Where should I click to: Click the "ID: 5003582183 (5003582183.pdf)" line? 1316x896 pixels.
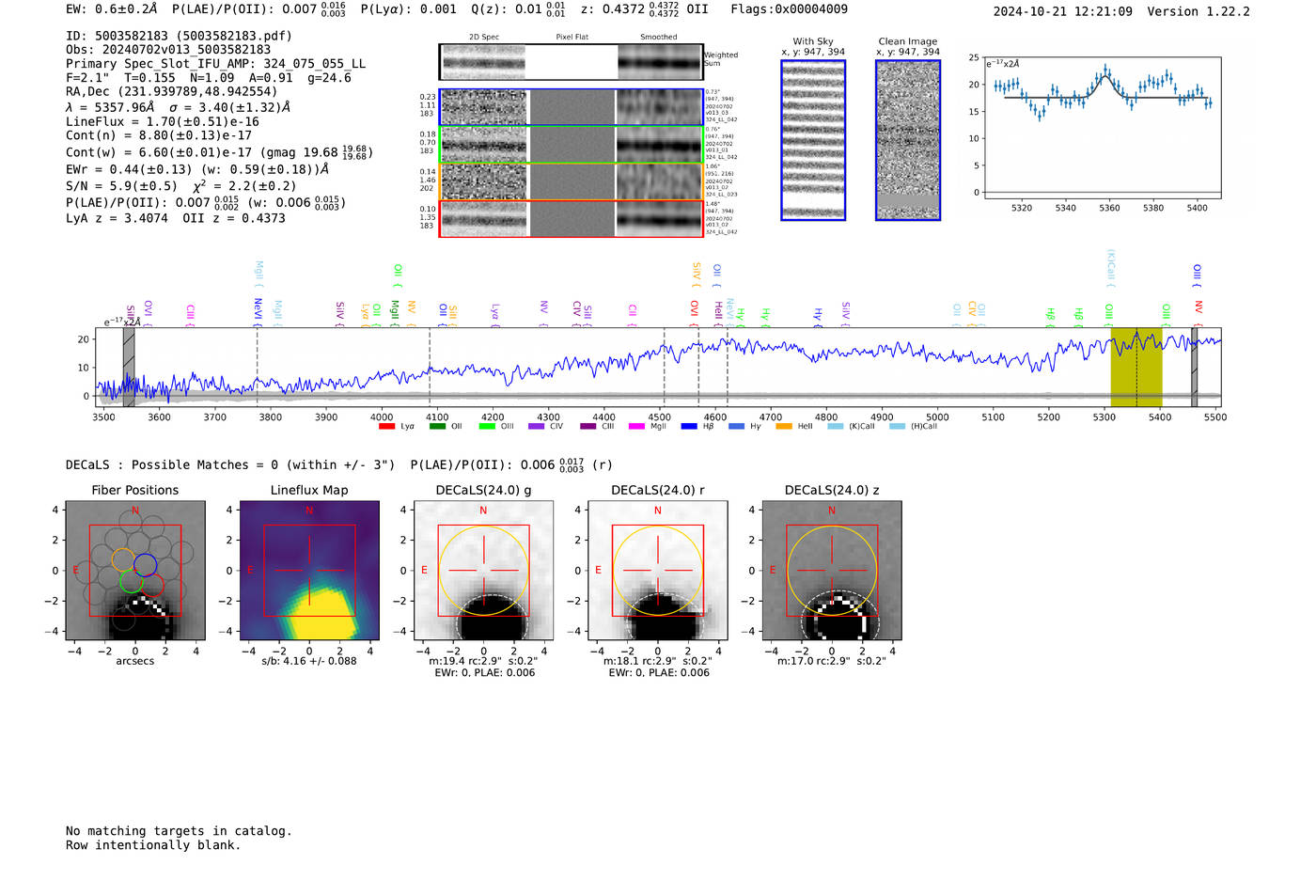tap(179, 36)
